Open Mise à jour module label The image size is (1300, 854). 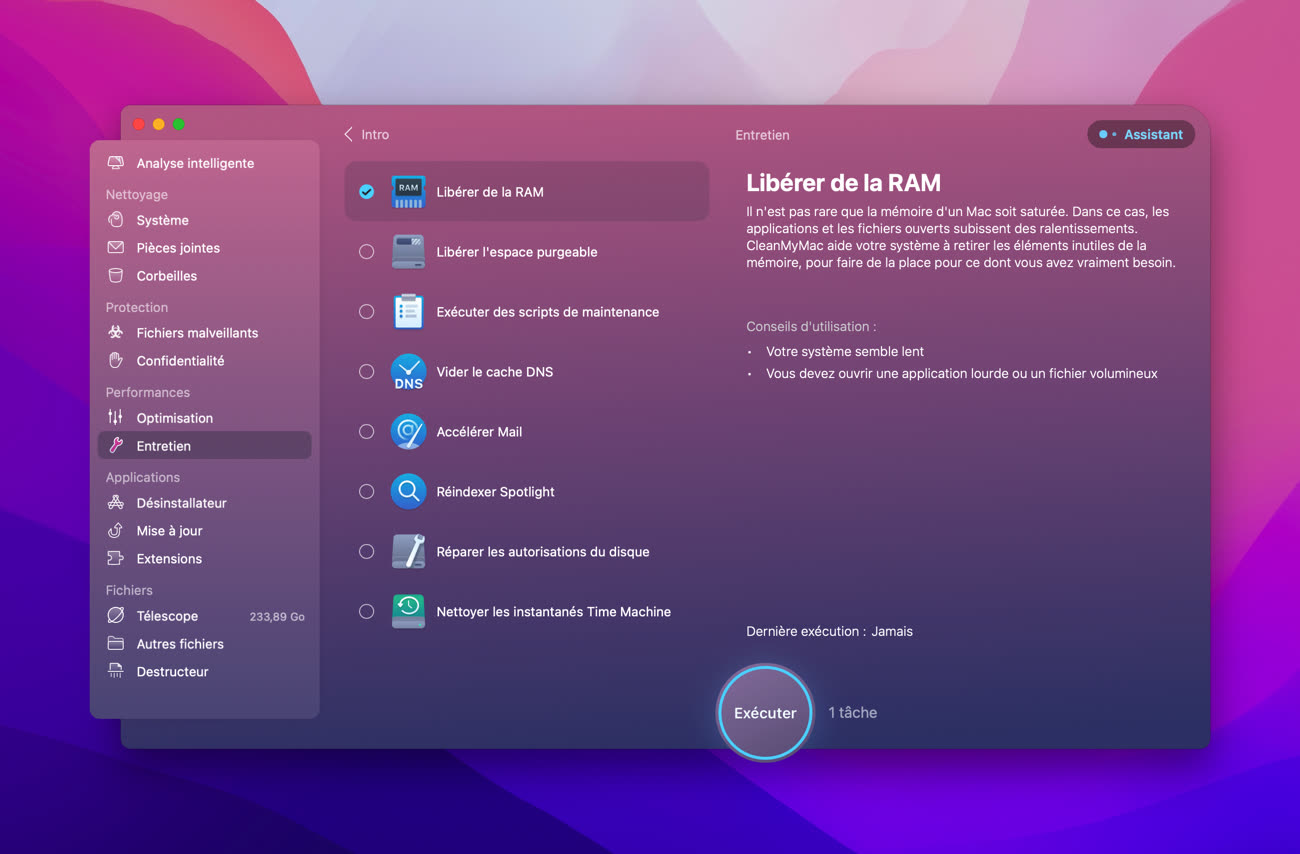click(170, 531)
